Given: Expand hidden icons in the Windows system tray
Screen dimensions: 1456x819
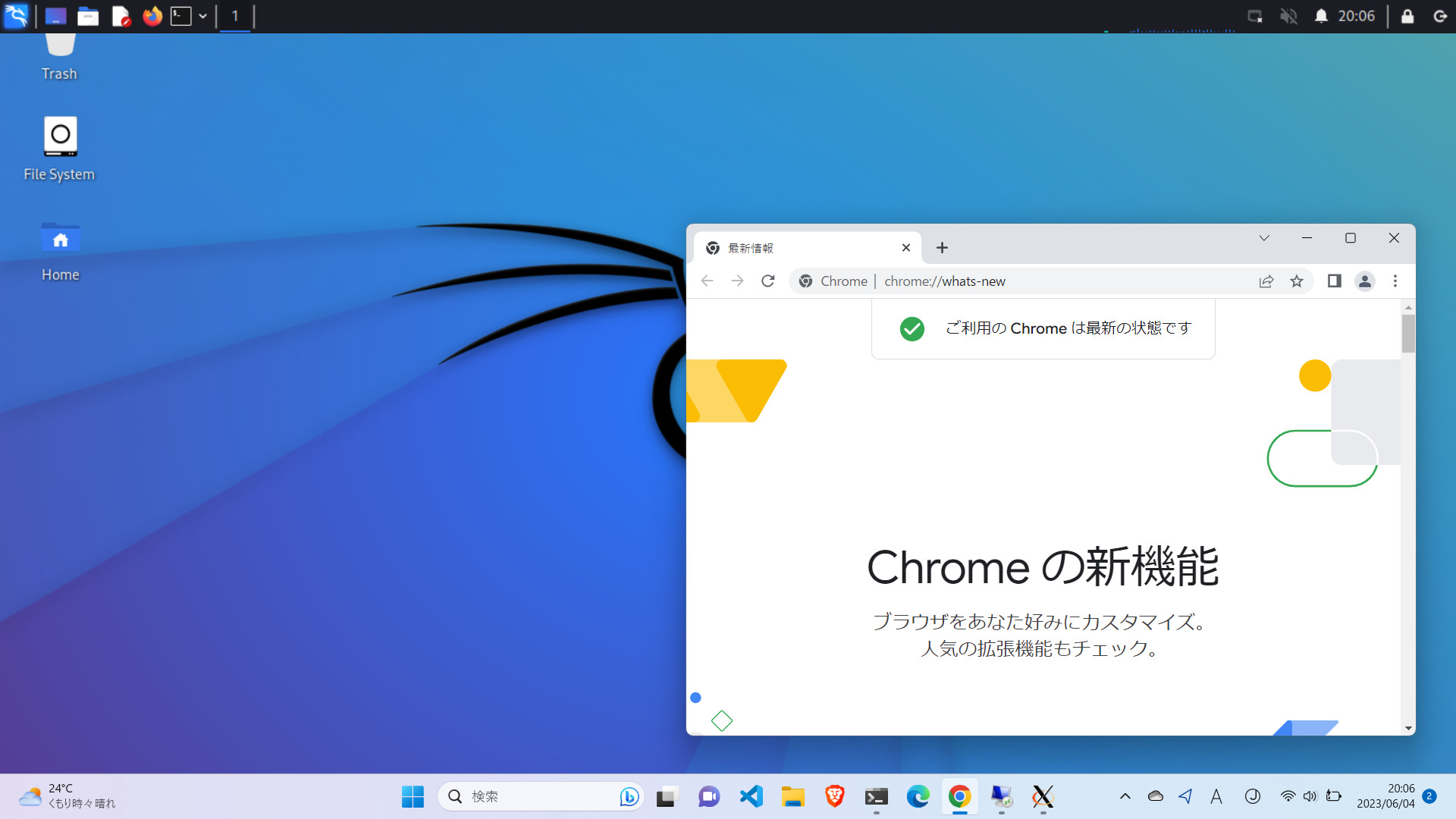Looking at the screenshot, I should (1125, 796).
